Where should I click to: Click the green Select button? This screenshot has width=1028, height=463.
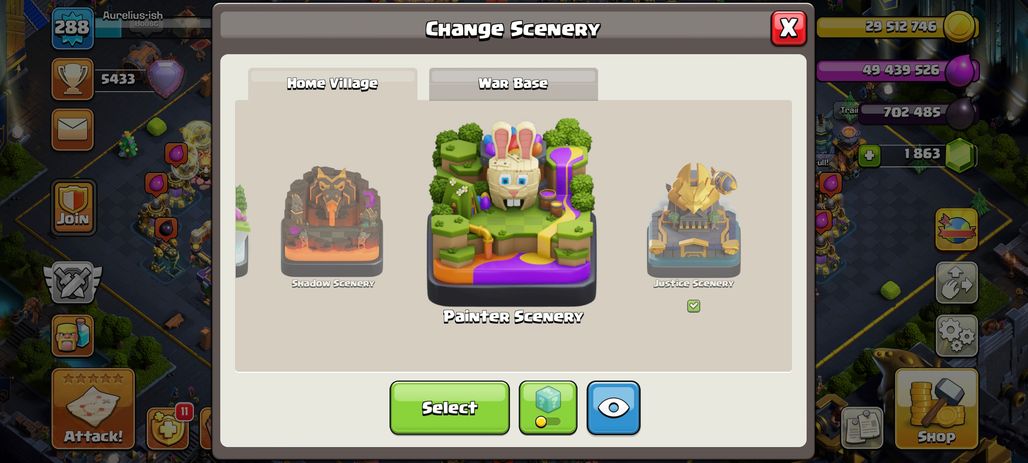tap(450, 407)
